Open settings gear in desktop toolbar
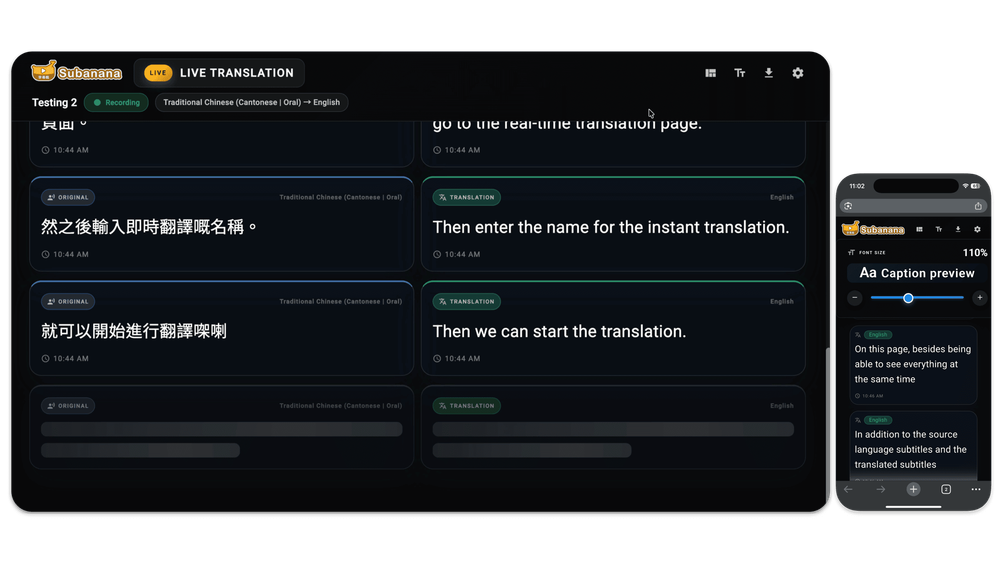 click(798, 73)
